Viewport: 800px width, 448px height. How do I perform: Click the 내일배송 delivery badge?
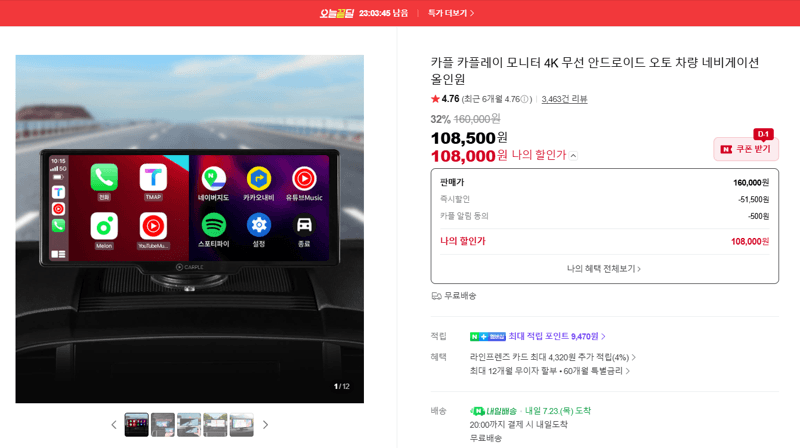coord(493,411)
